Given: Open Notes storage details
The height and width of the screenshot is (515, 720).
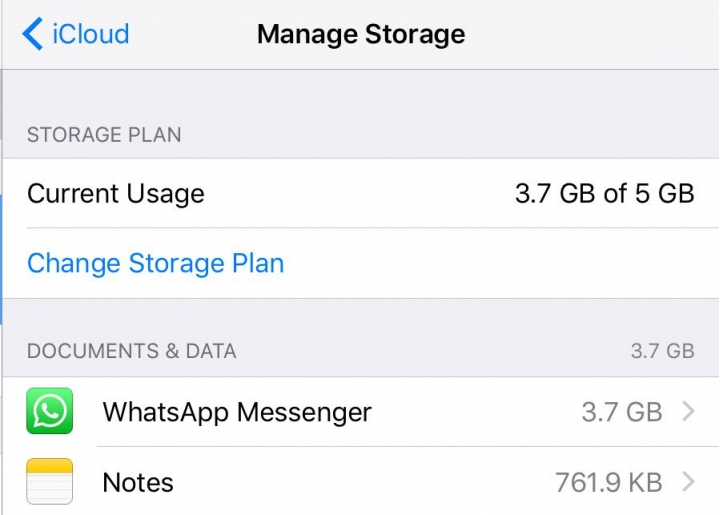Looking at the screenshot, I should [361, 481].
